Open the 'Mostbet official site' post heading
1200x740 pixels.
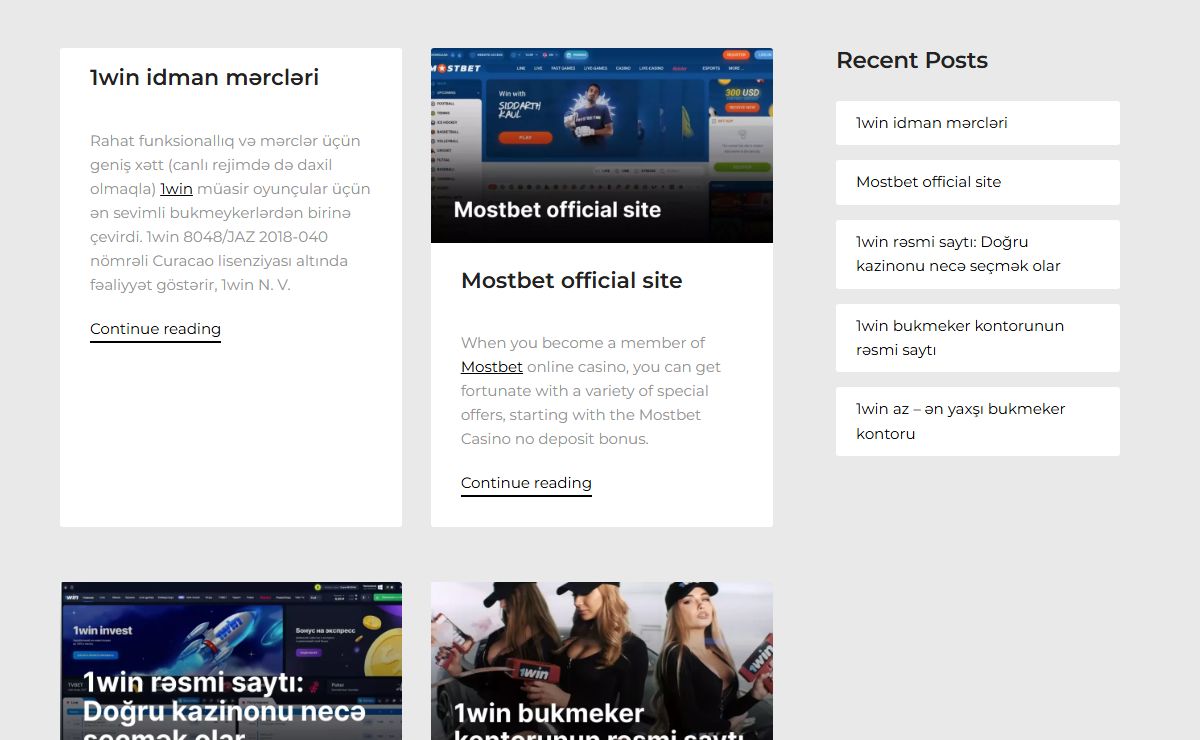pyautogui.click(x=571, y=281)
